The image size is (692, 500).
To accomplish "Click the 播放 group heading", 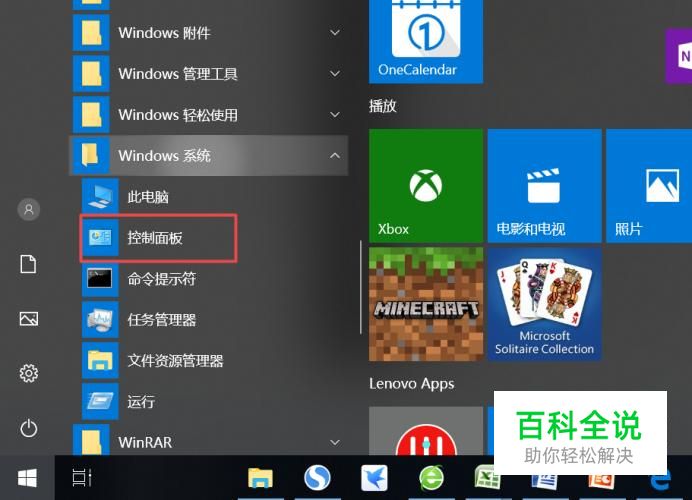I will point(383,106).
